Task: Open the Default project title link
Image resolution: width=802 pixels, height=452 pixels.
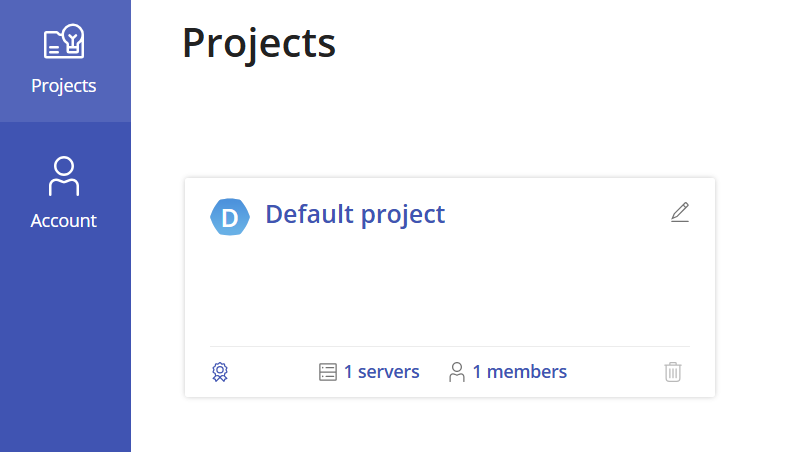Action: [355, 214]
